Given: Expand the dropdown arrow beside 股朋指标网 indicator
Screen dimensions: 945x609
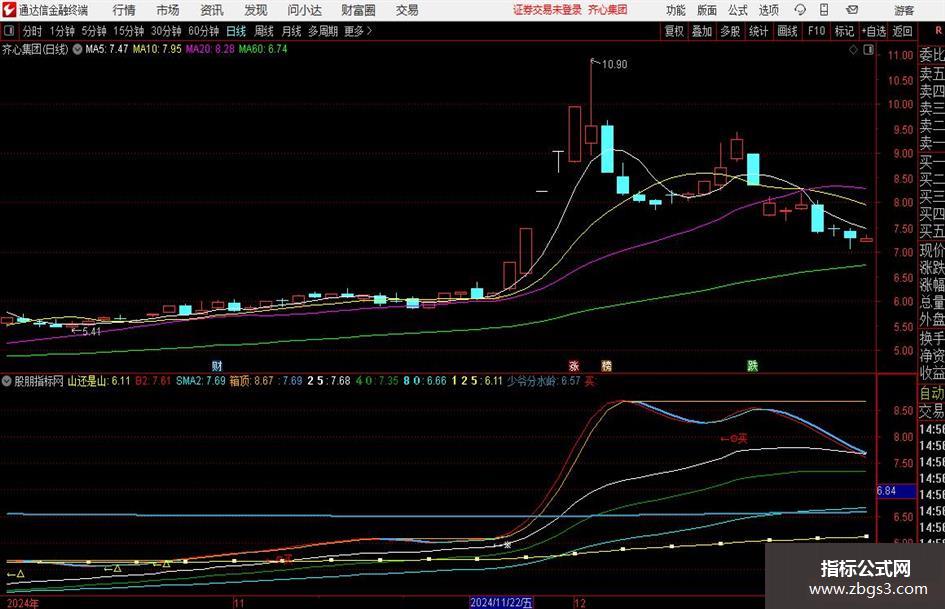Looking at the screenshot, I should coord(7,381).
